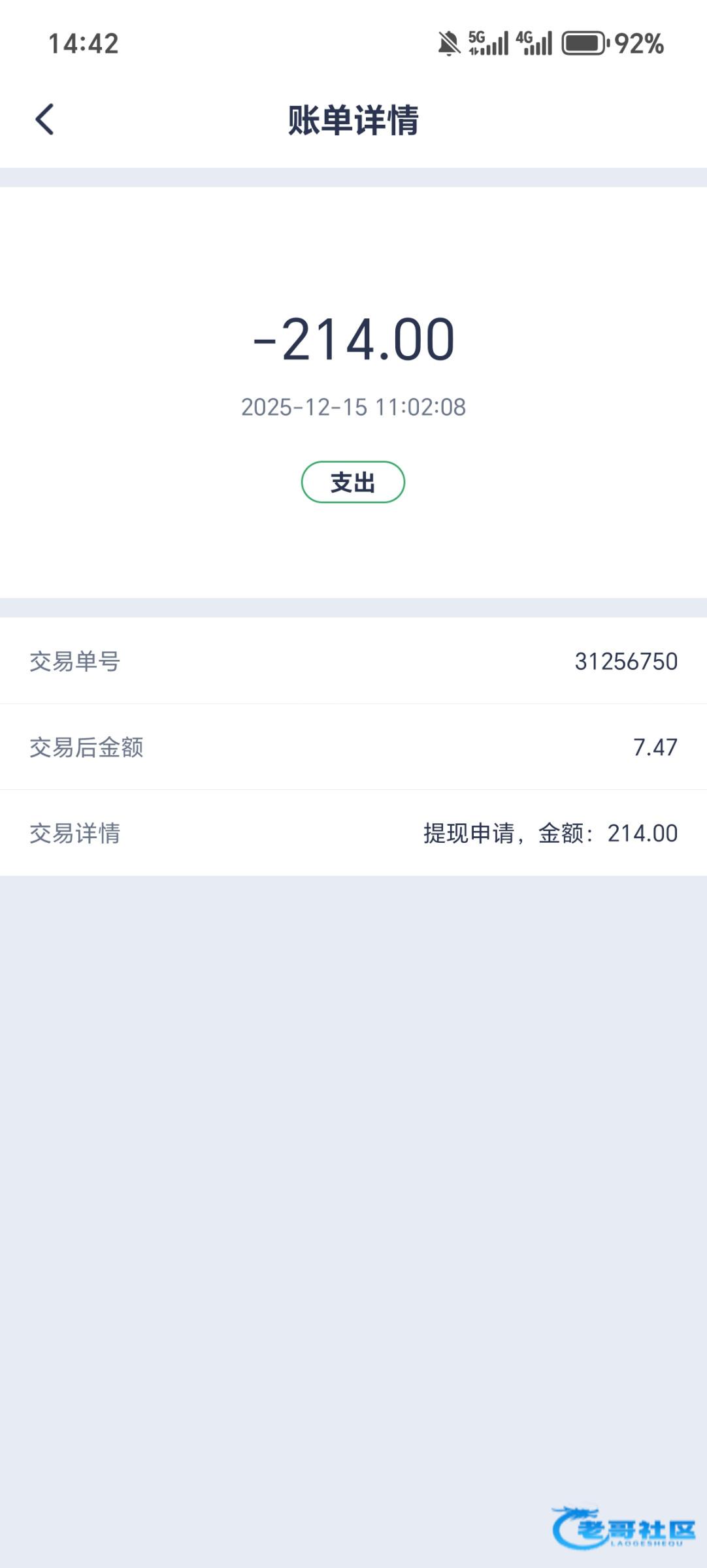Tap the 5G signal strength icon

(488, 44)
